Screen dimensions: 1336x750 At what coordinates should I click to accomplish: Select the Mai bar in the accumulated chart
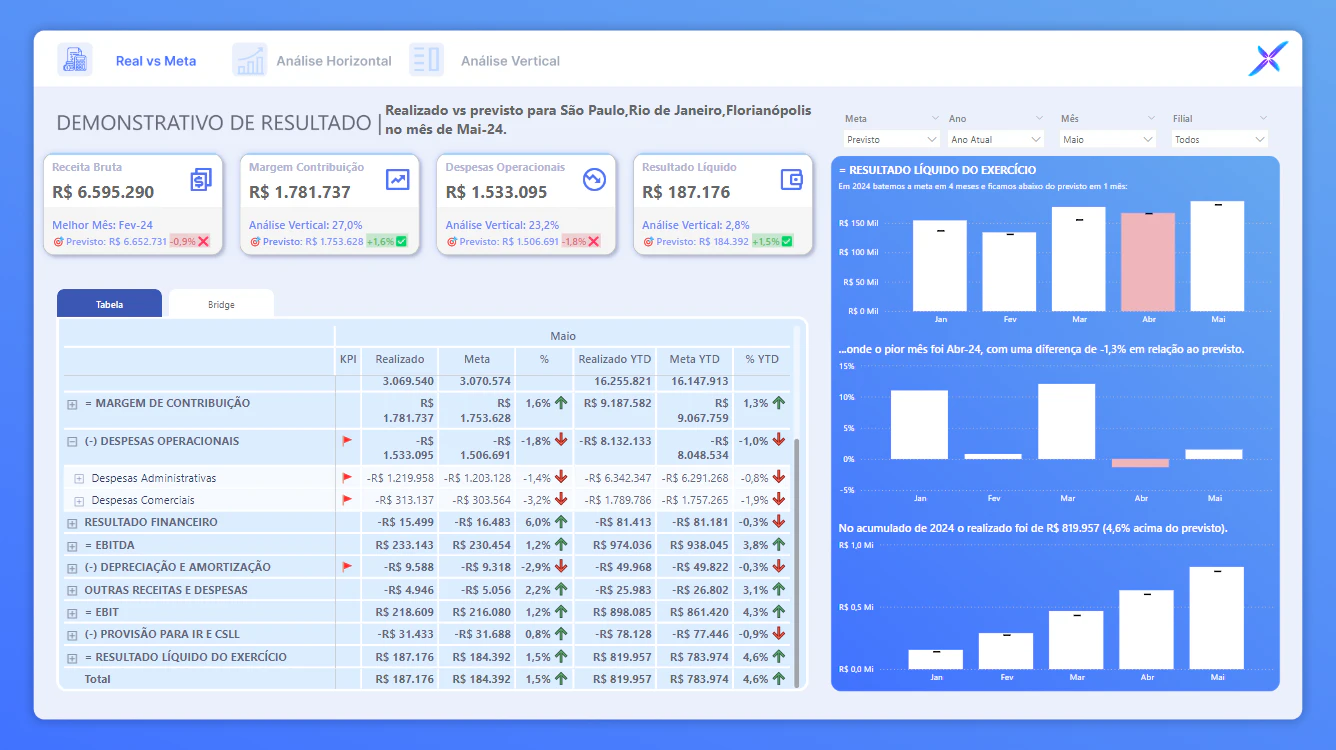pos(1216,618)
